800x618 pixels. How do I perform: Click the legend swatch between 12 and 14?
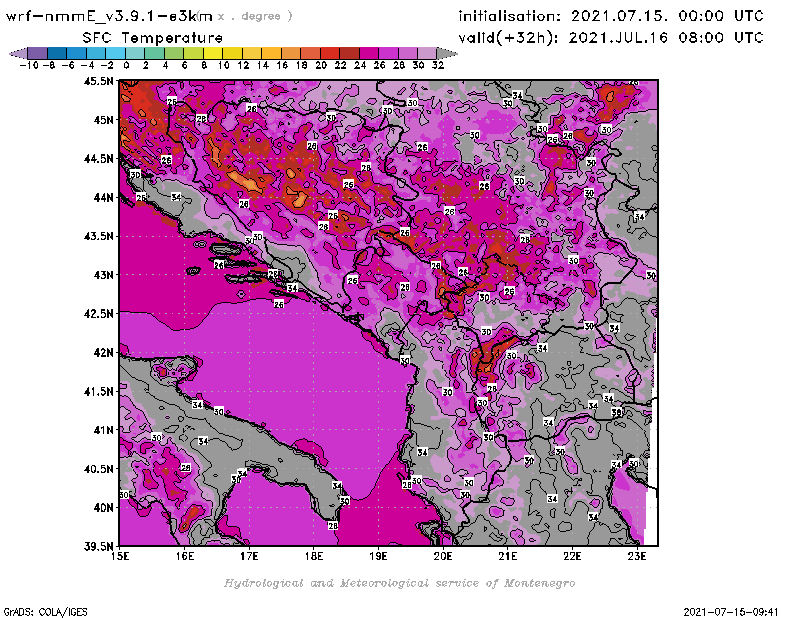252,53
